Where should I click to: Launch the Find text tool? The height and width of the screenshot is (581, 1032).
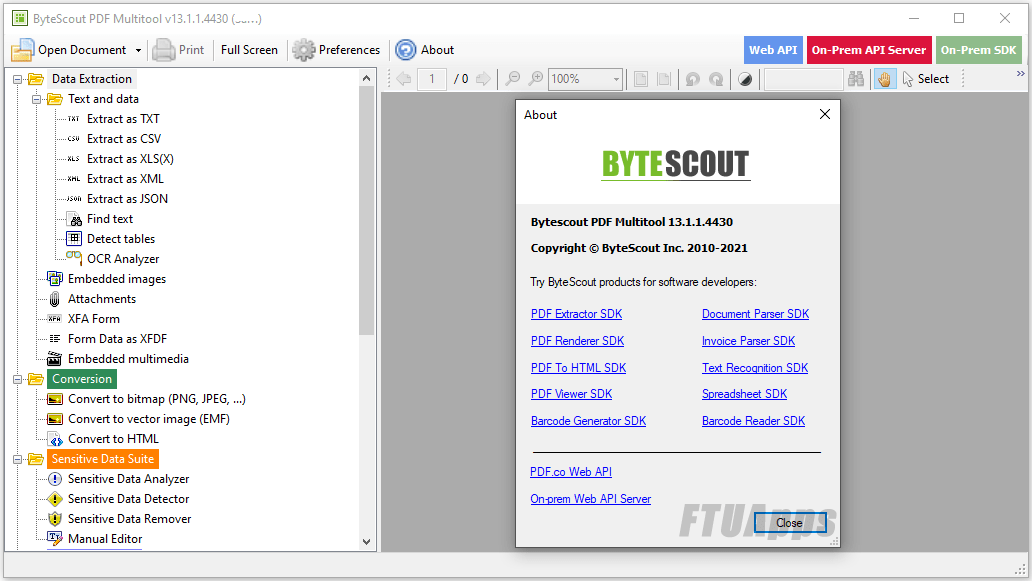(109, 219)
